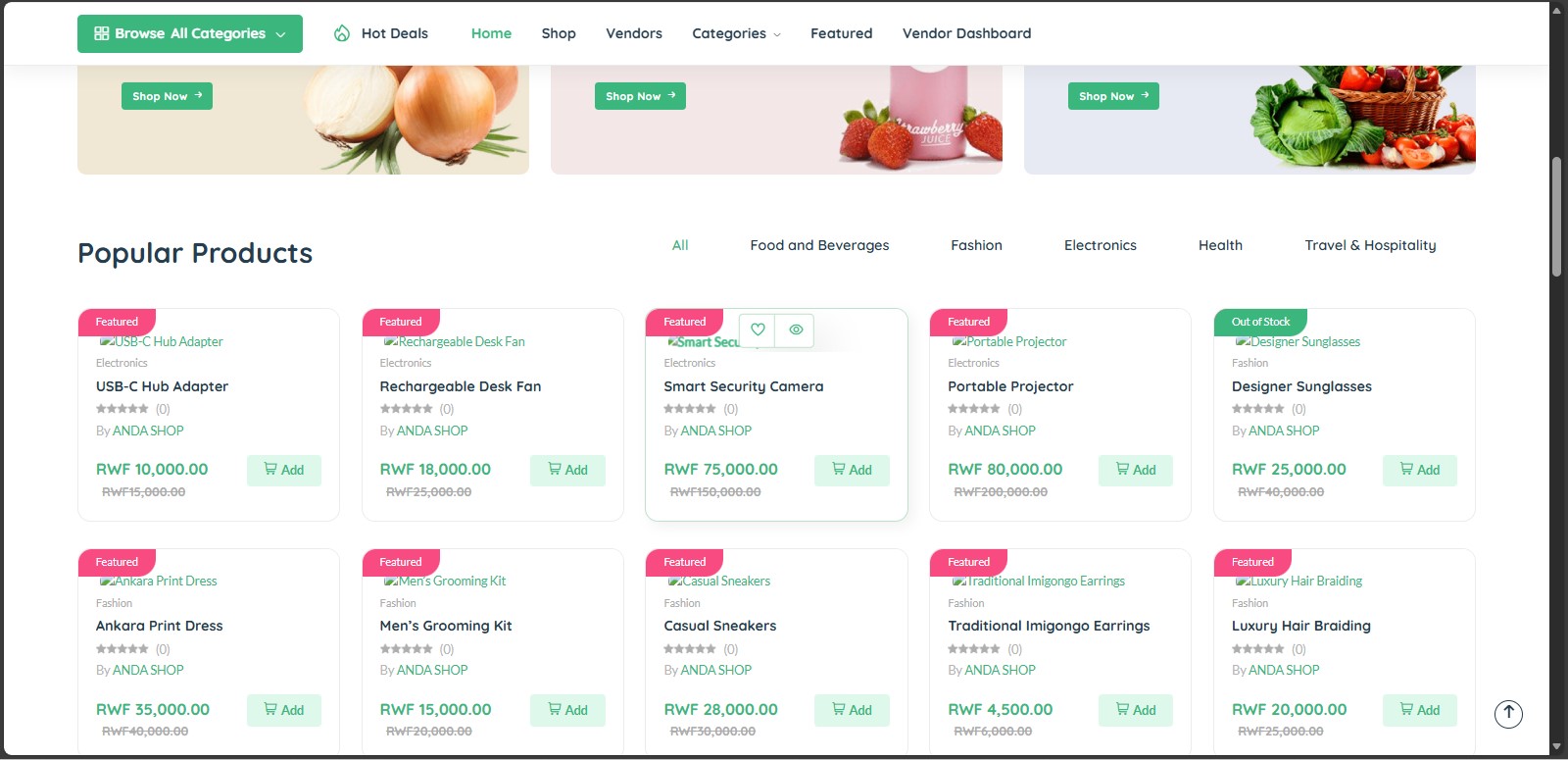Open the Ankara Print Dress product image

click(159, 581)
